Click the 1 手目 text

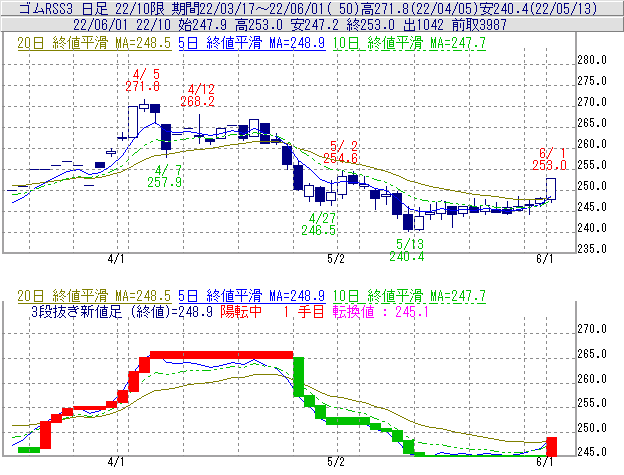click(304, 312)
